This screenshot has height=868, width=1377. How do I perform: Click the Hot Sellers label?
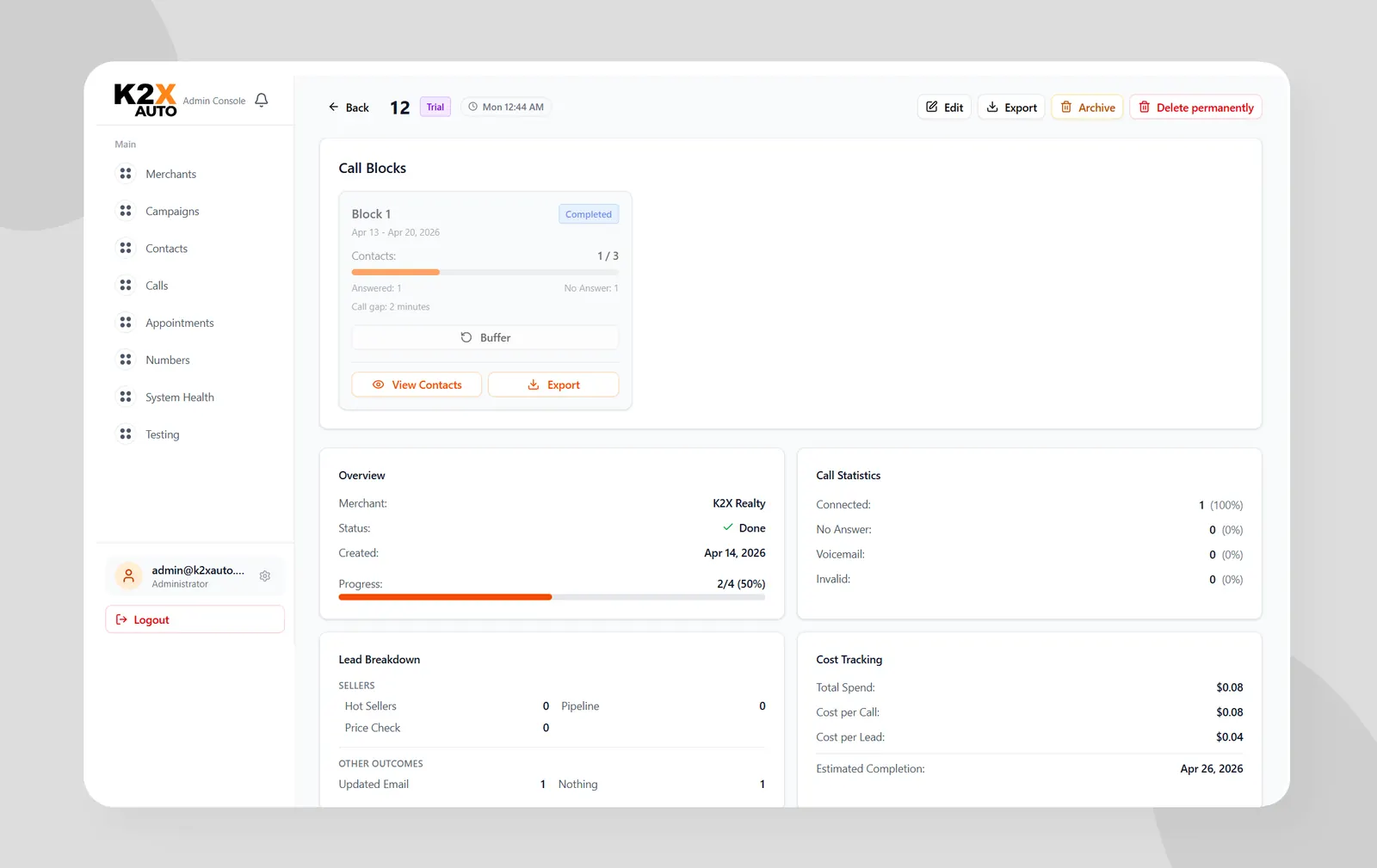coord(371,706)
